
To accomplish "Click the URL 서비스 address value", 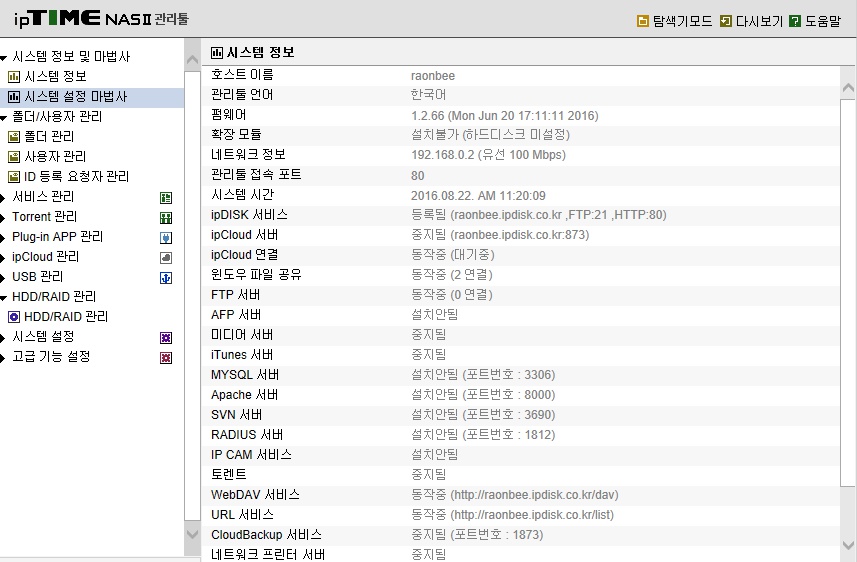I will [532, 514].
